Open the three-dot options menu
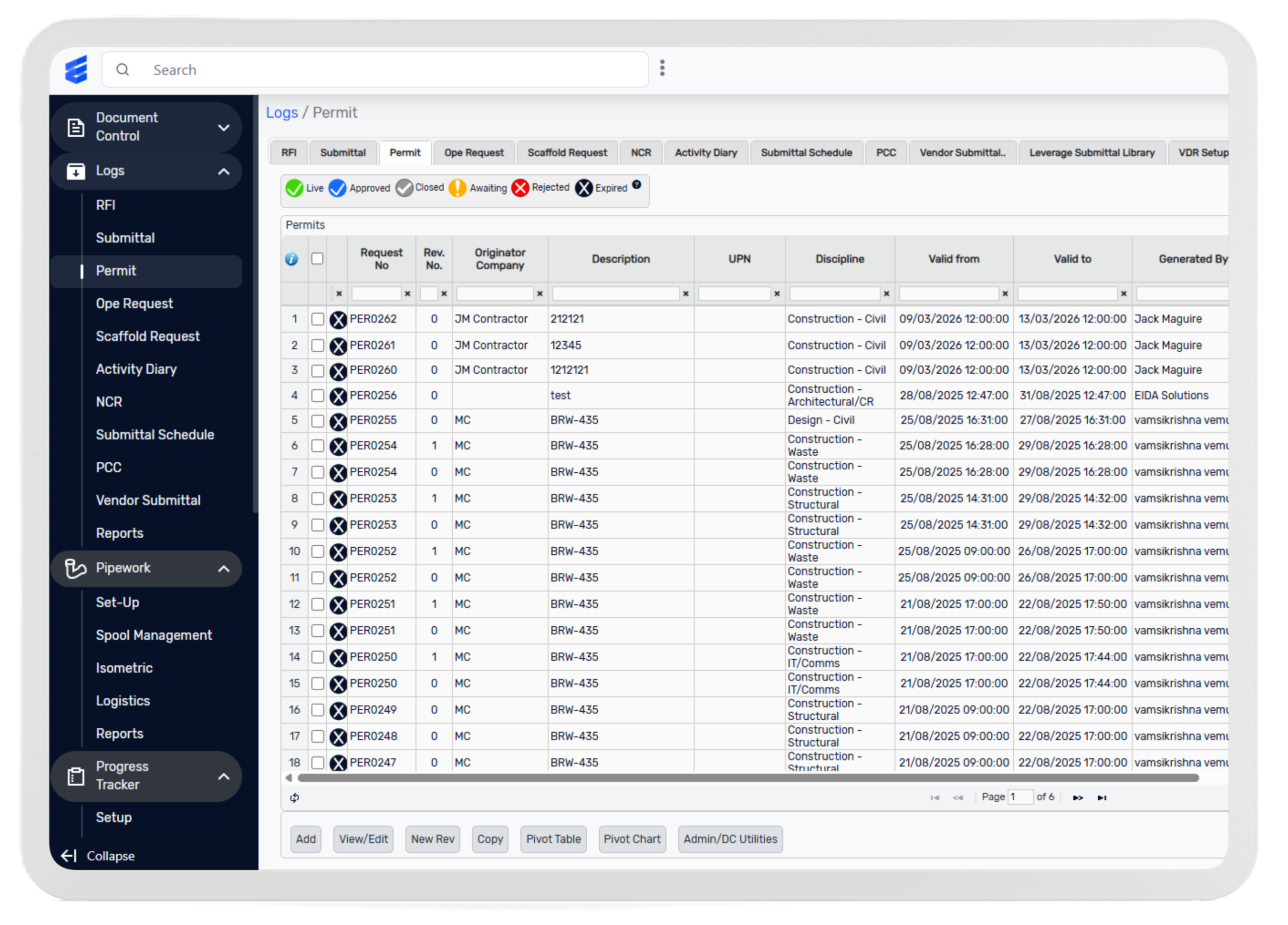The height and width of the screenshot is (925, 1288). coord(662,68)
